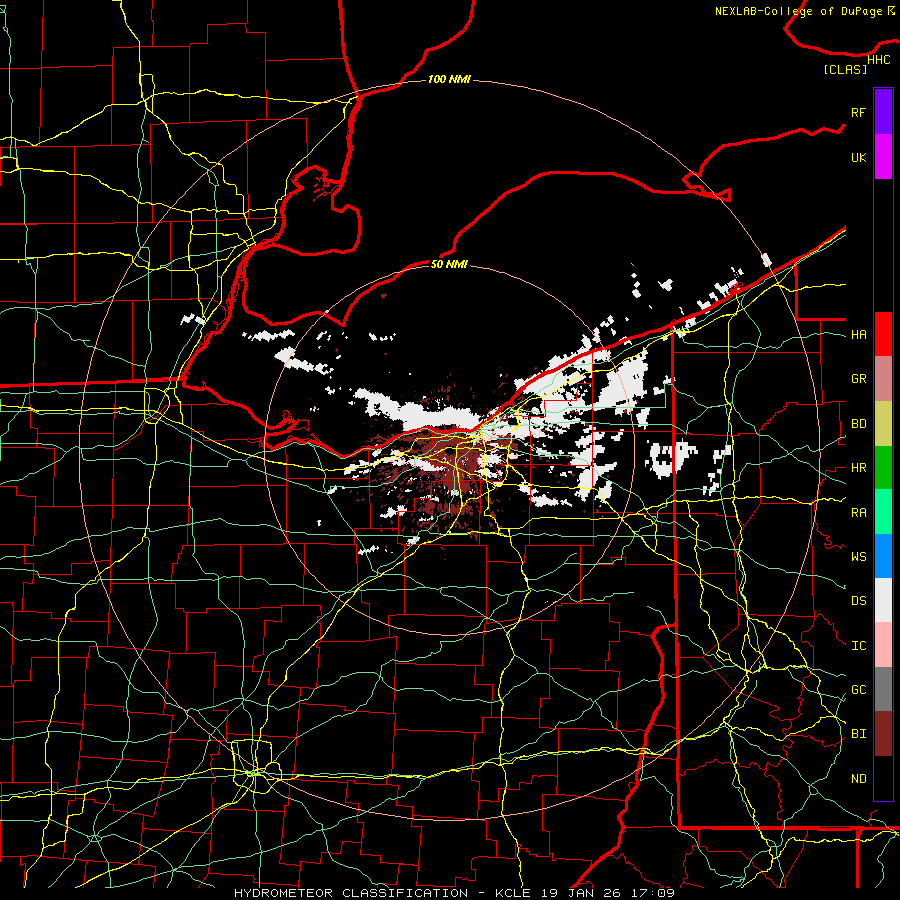The width and height of the screenshot is (900, 900).
Task: Click the UK magenta legend swatch
Action: pos(883,157)
